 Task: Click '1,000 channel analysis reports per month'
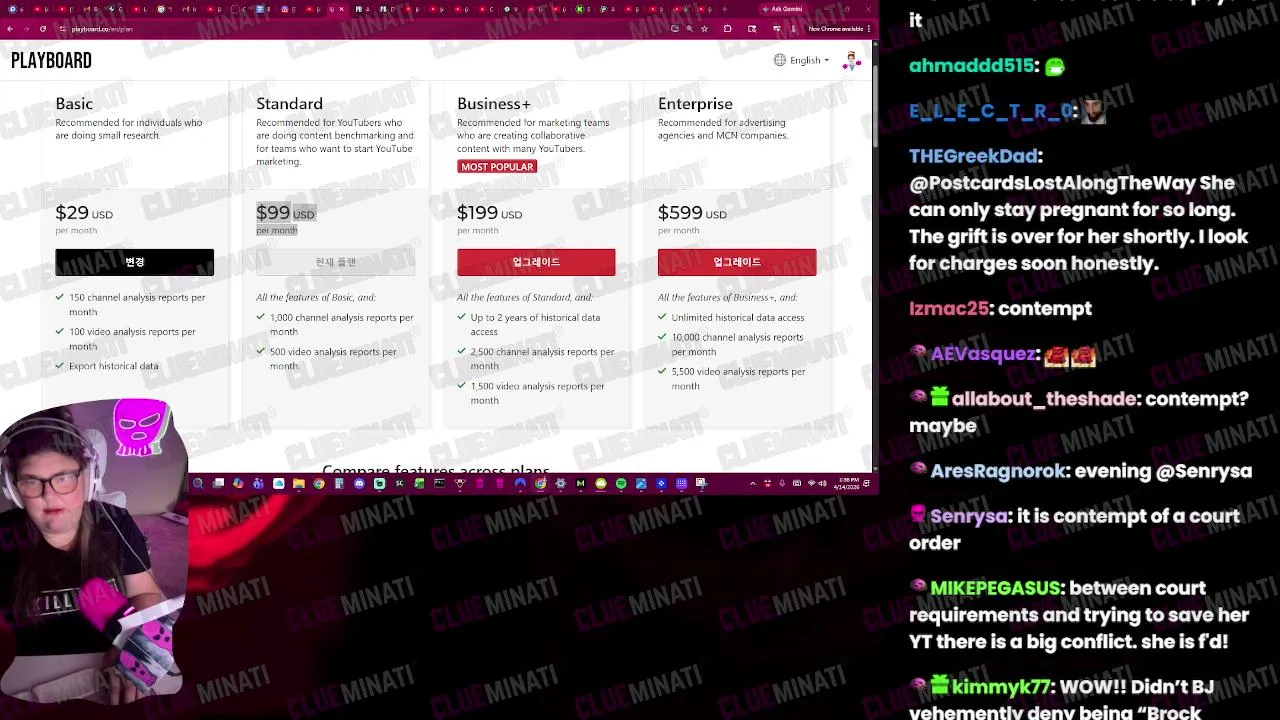341,324
